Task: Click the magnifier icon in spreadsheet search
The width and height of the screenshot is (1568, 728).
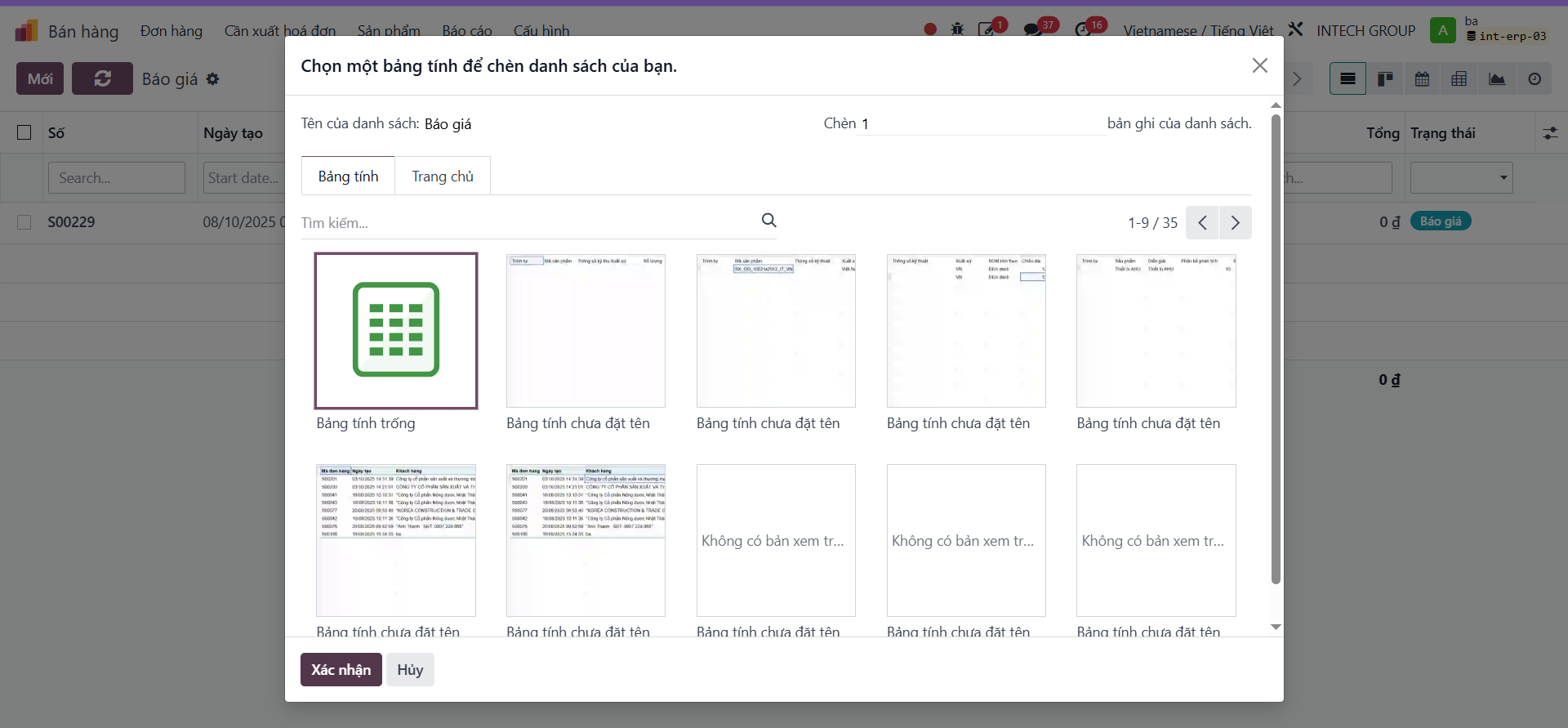Action: click(768, 221)
